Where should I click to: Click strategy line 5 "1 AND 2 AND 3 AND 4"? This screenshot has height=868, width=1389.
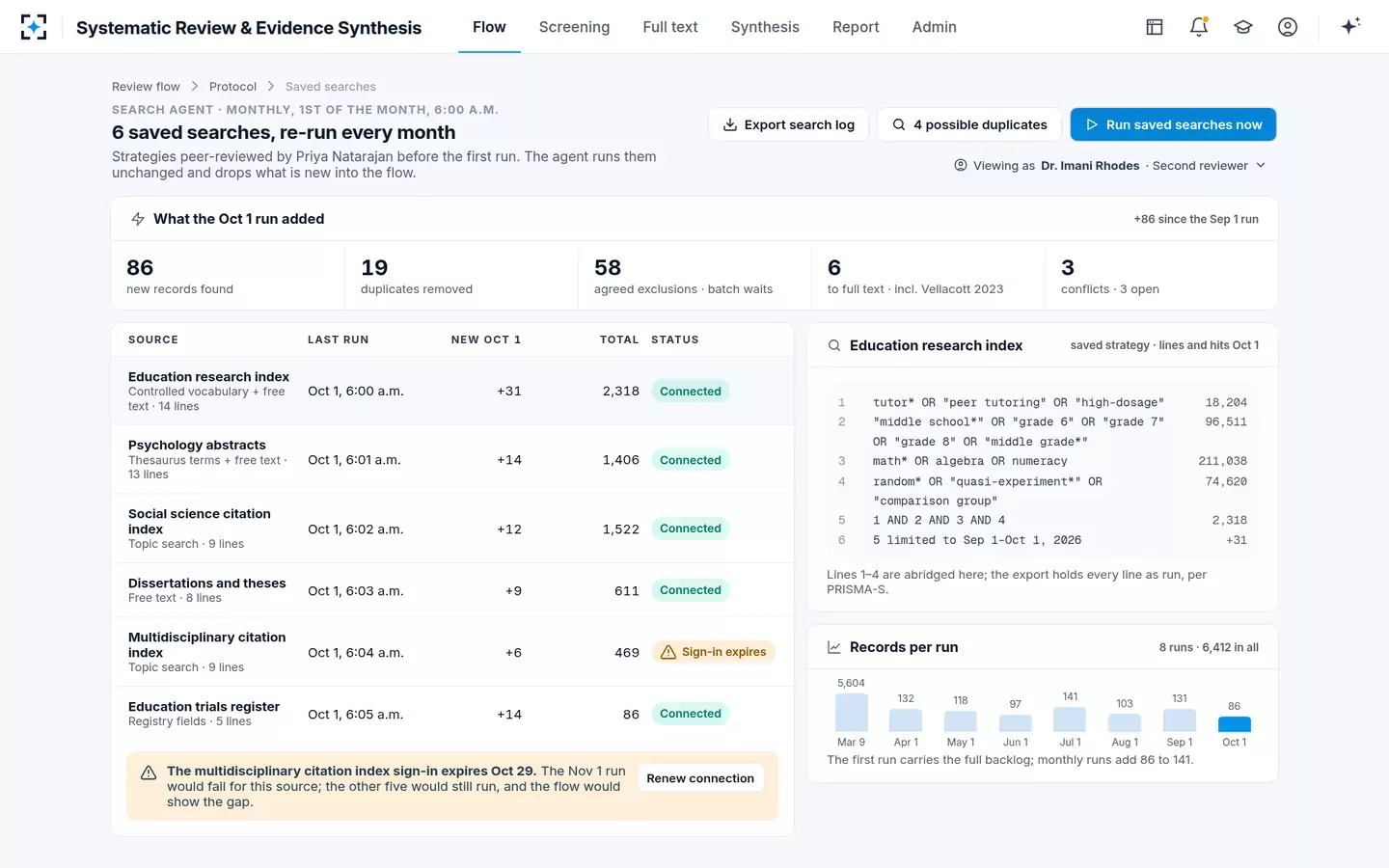(x=1043, y=520)
